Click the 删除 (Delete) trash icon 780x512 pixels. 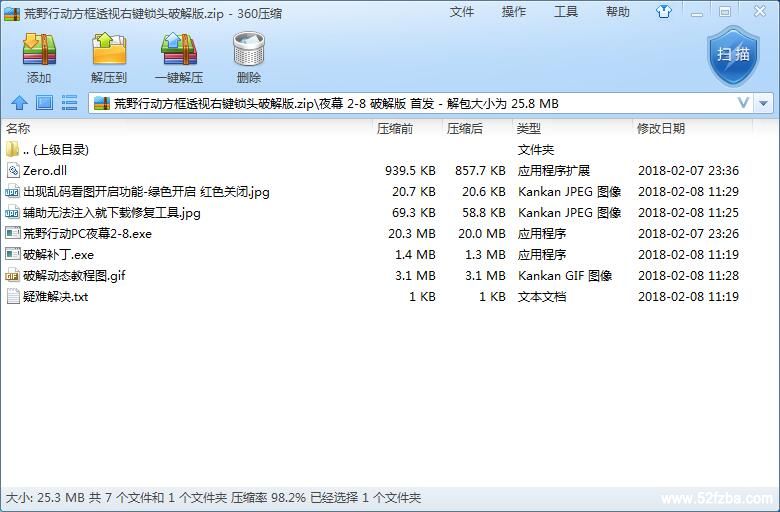249,50
